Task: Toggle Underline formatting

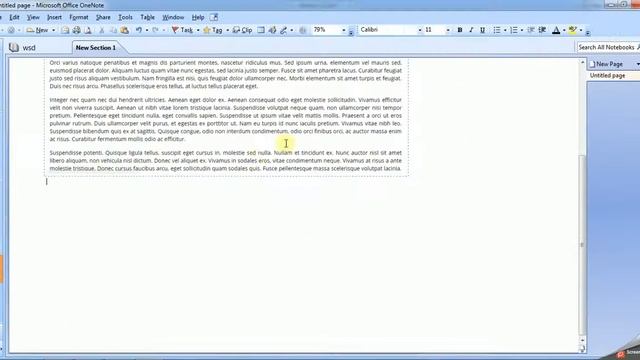Action: 482,30
